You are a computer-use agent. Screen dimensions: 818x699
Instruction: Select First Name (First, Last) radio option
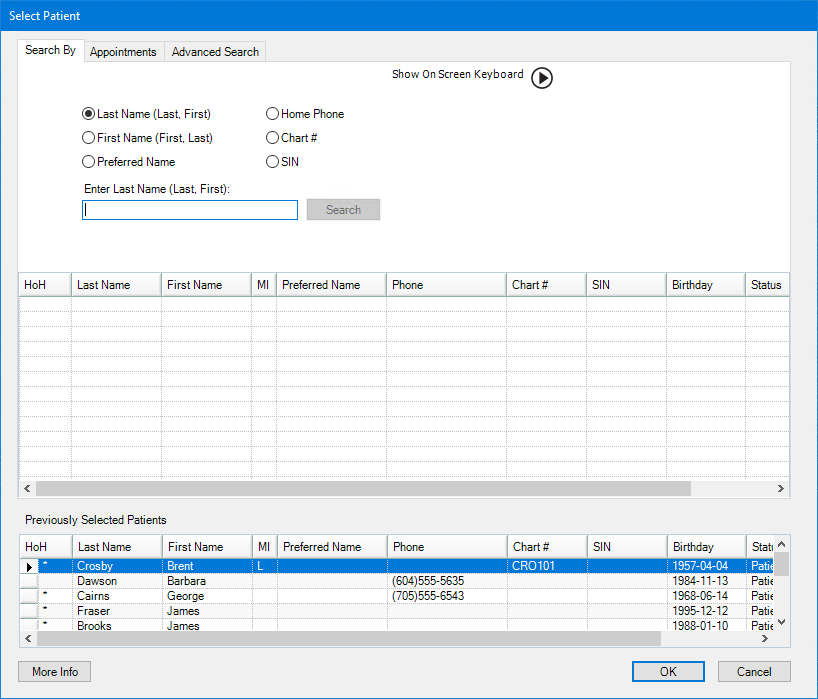pos(89,138)
